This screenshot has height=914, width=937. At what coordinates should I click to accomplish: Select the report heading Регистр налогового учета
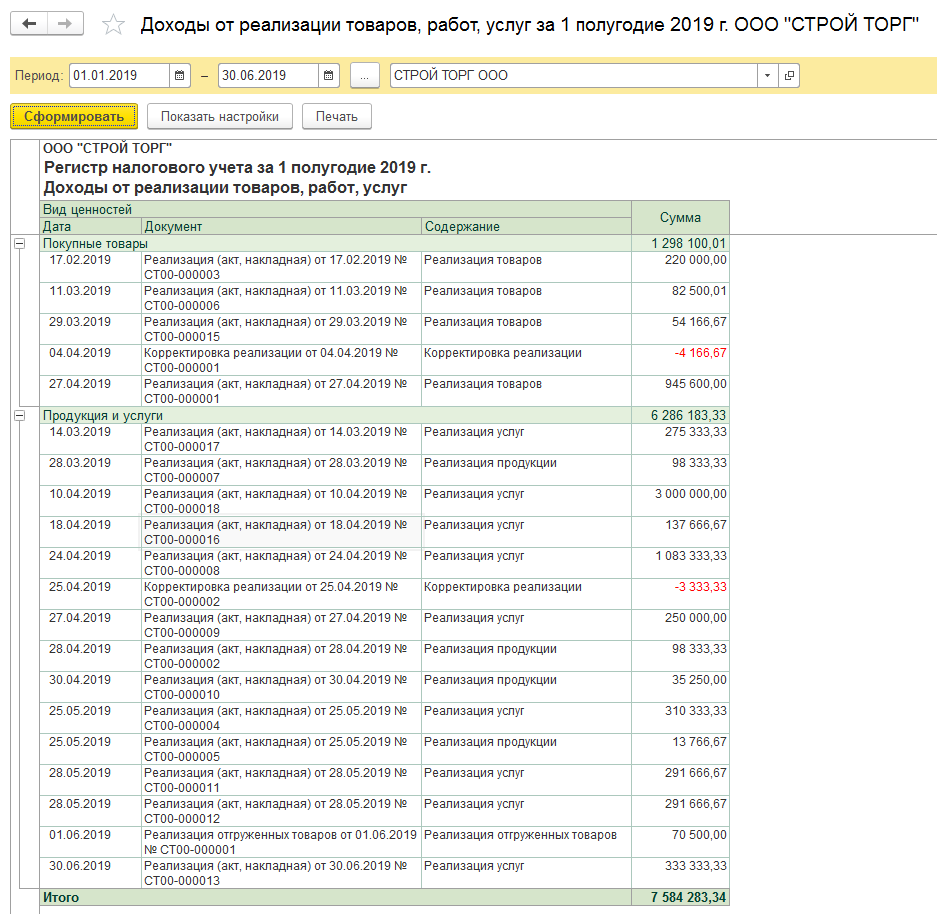point(237,168)
